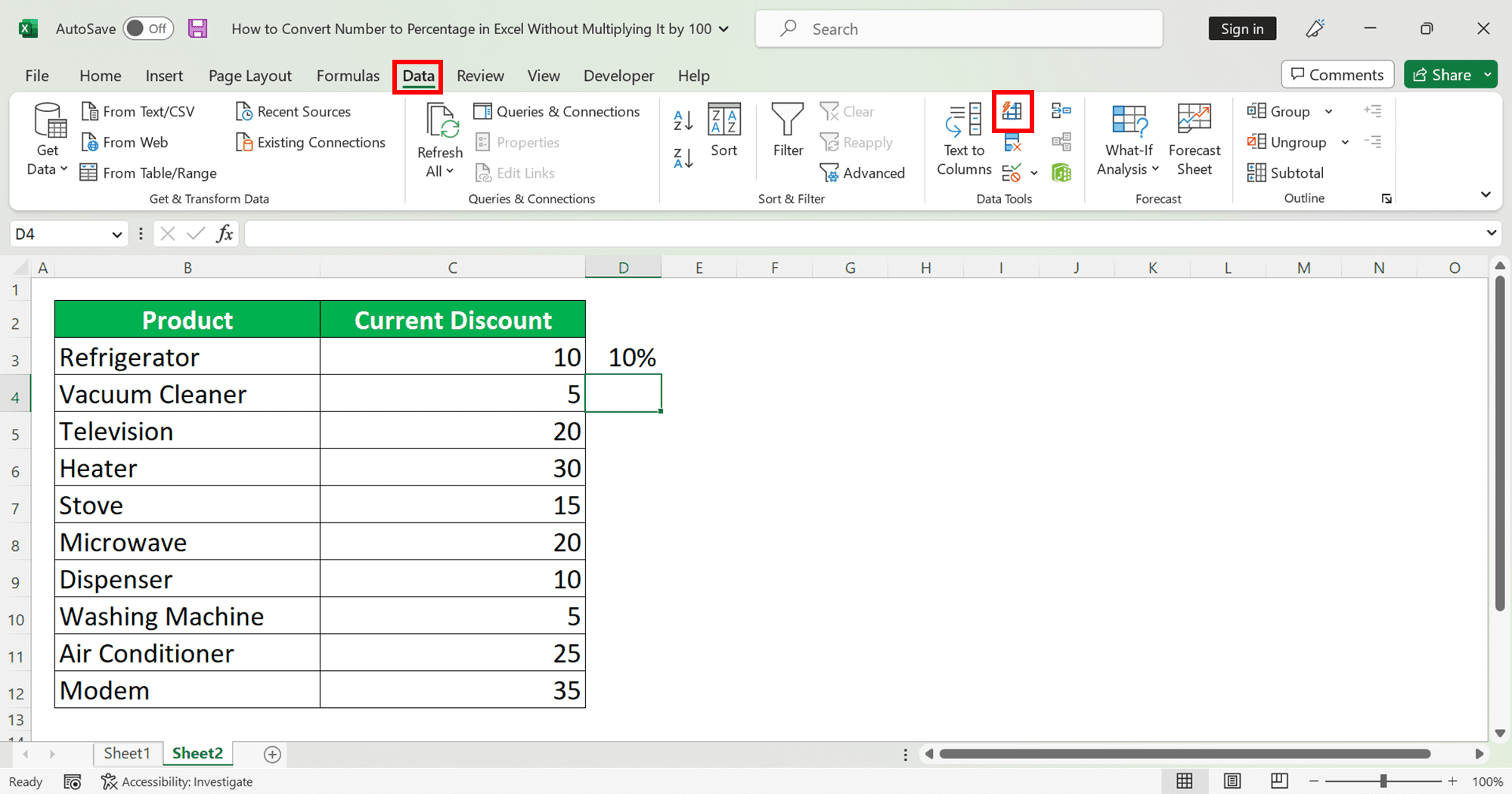Open Text to Columns wizard
1512x794 pixels.
point(964,140)
